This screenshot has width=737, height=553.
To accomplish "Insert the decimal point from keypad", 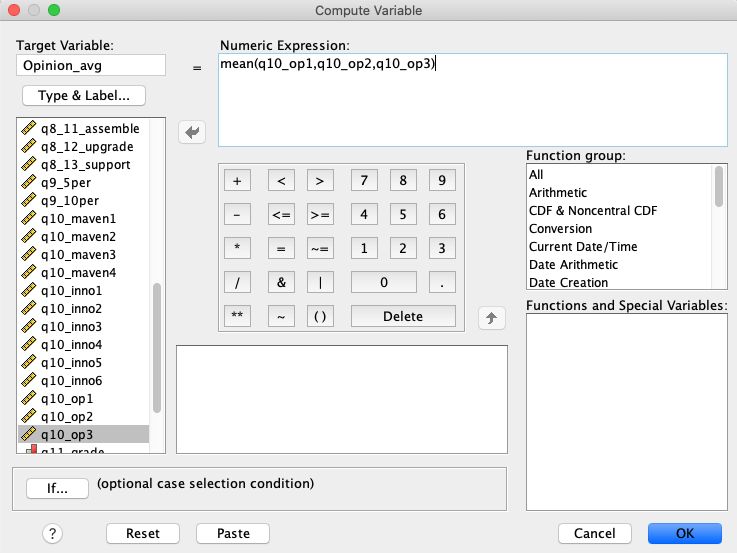I will click(x=442, y=282).
